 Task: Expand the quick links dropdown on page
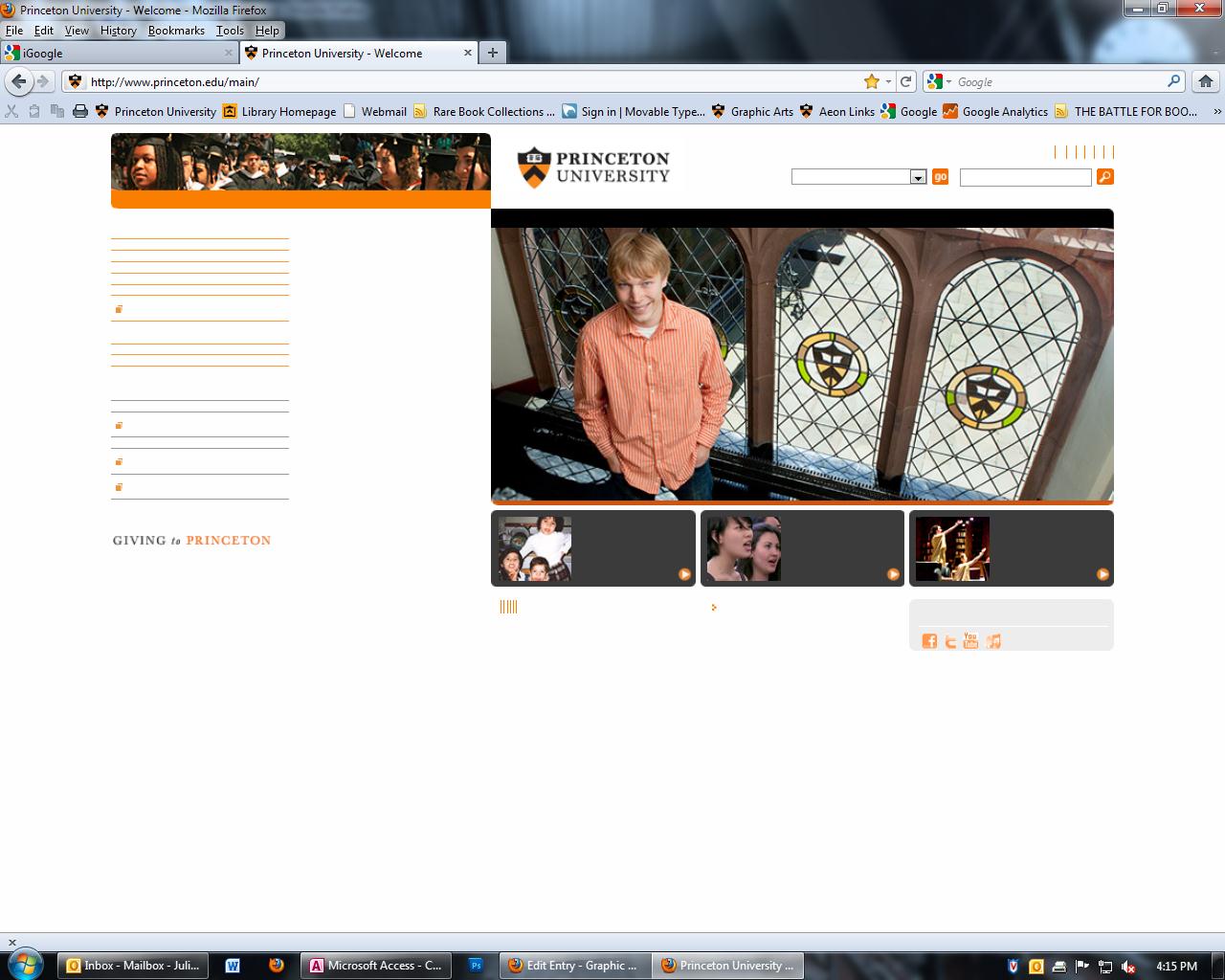(918, 177)
